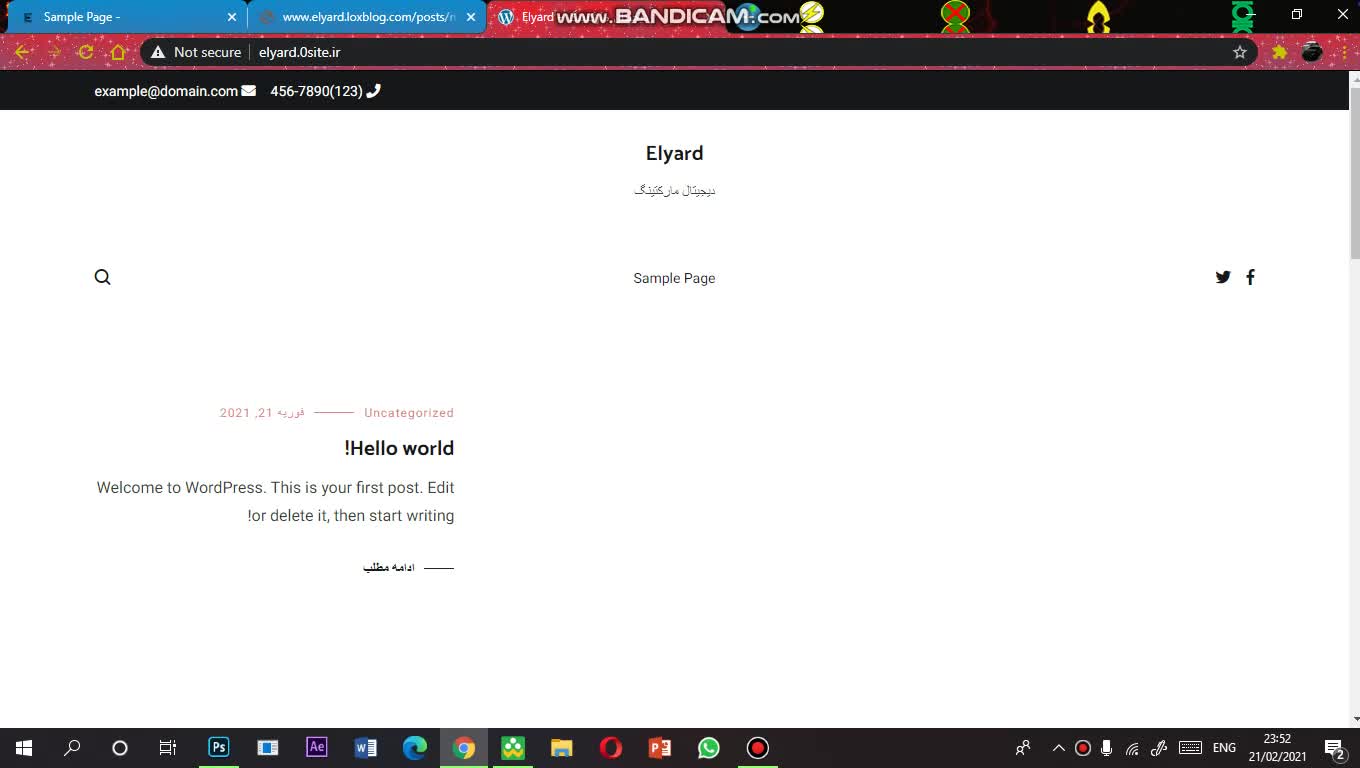Image resolution: width=1360 pixels, height=768 pixels.
Task: Click the search magnifier icon on the Elyard page
Action: click(102, 277)
